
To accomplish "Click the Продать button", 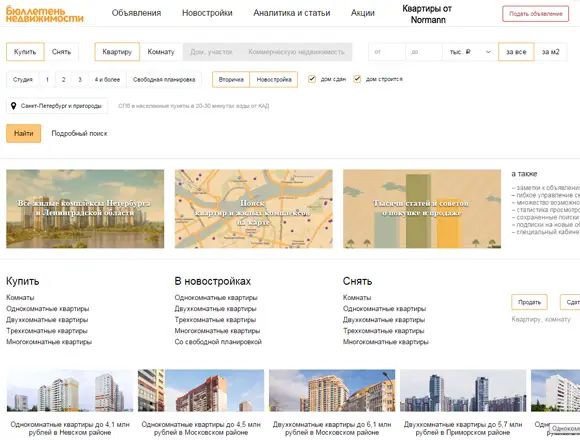I will [x=529, y=302].
